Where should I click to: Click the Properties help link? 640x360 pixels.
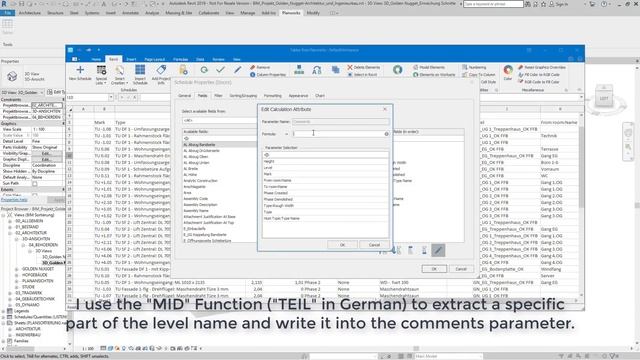pyautogui.click(x=14, y=200)
